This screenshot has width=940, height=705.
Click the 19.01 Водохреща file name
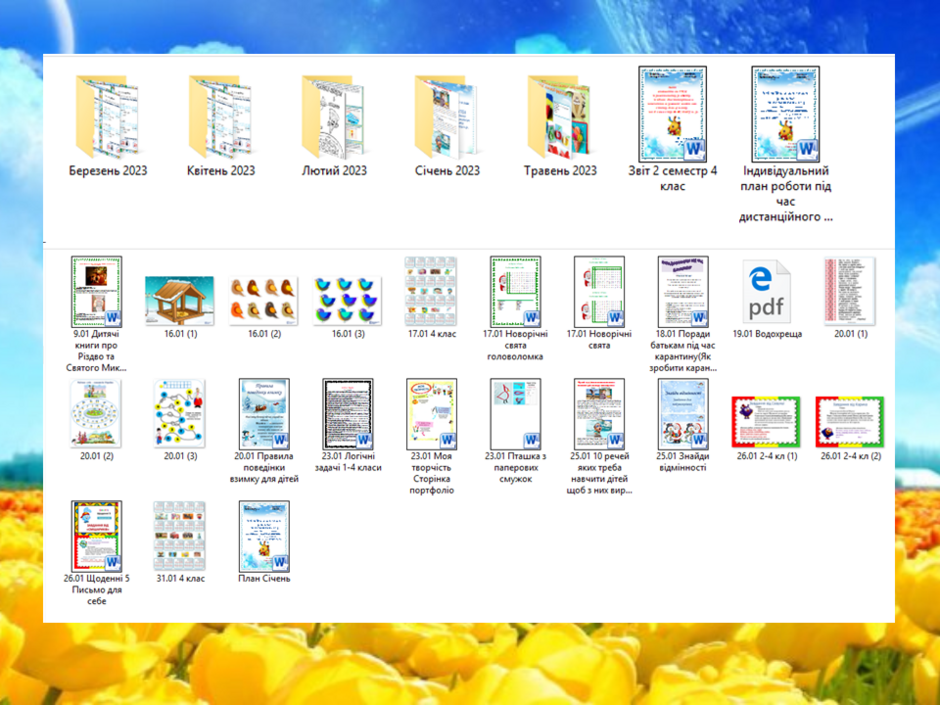767,334
